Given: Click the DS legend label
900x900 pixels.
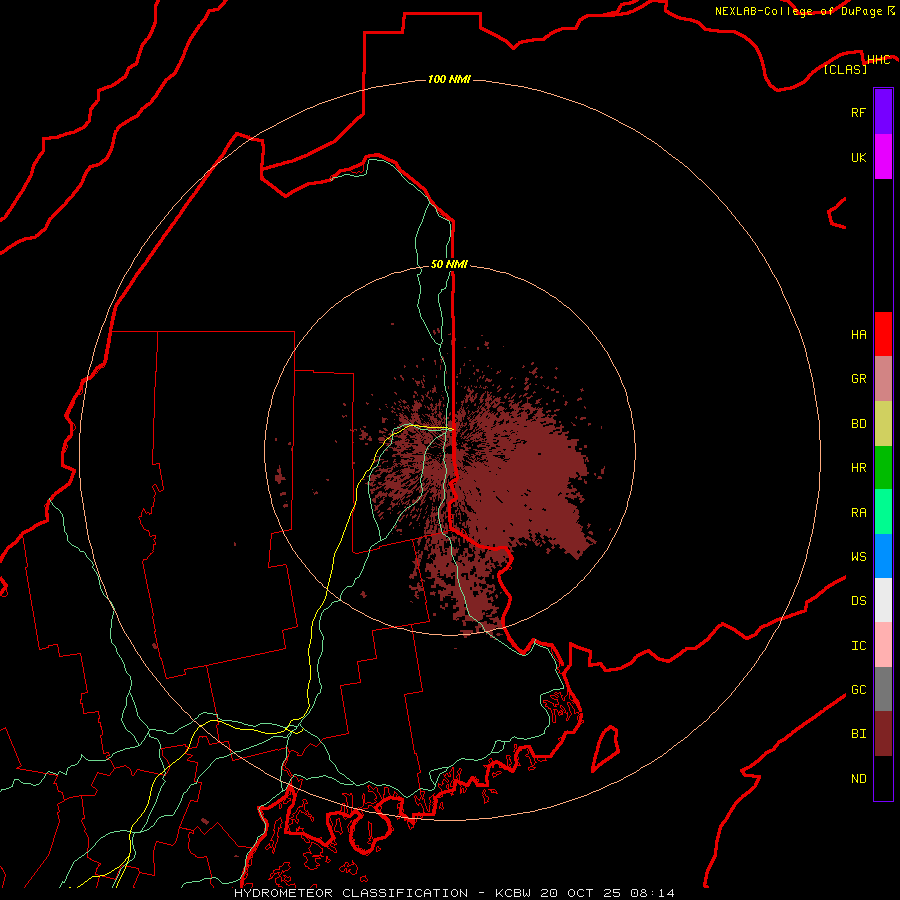Looking at the screenshot, I should click(x=858, y=601).
